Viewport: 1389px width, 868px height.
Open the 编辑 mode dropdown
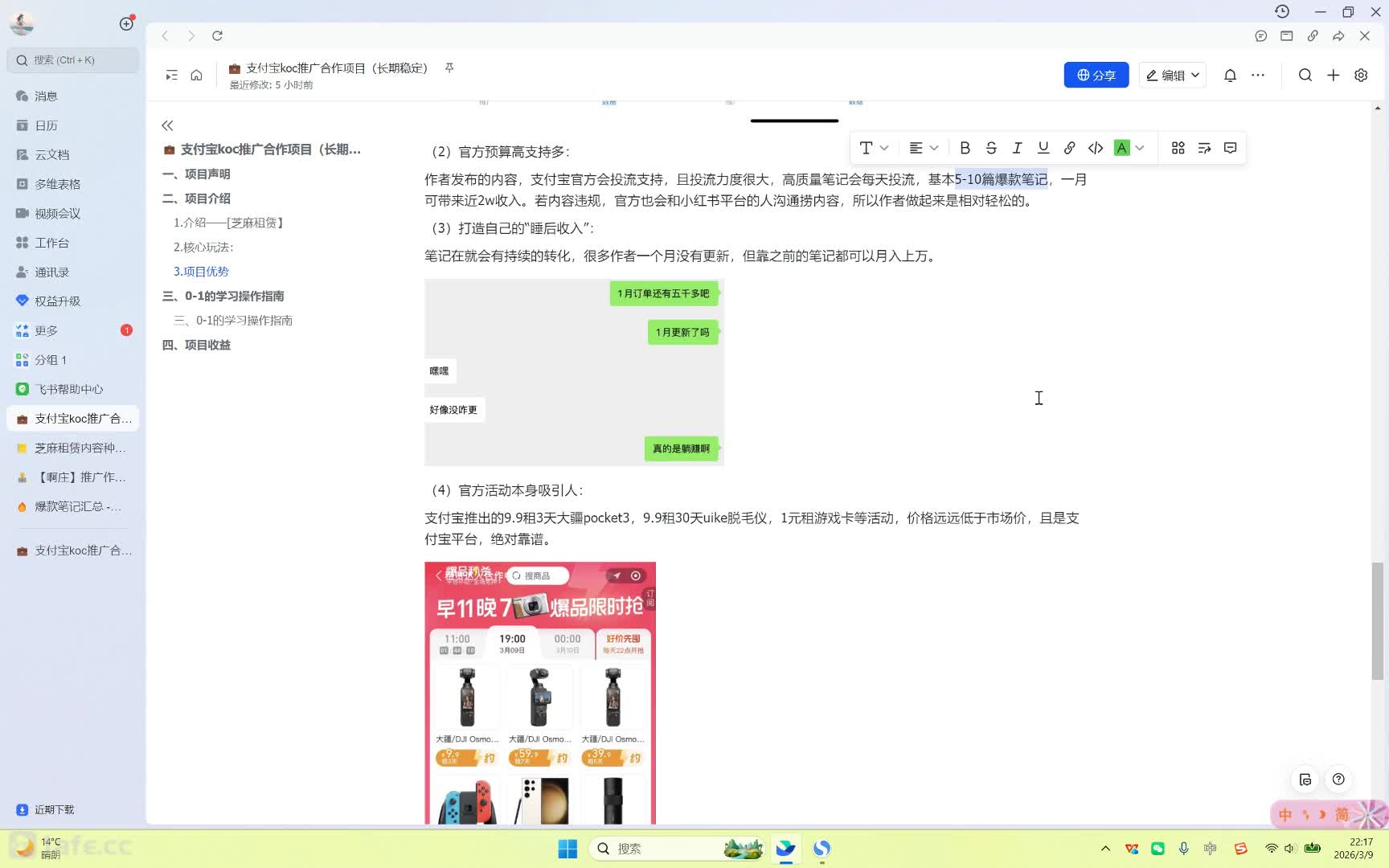click(x=1173, y=76)
